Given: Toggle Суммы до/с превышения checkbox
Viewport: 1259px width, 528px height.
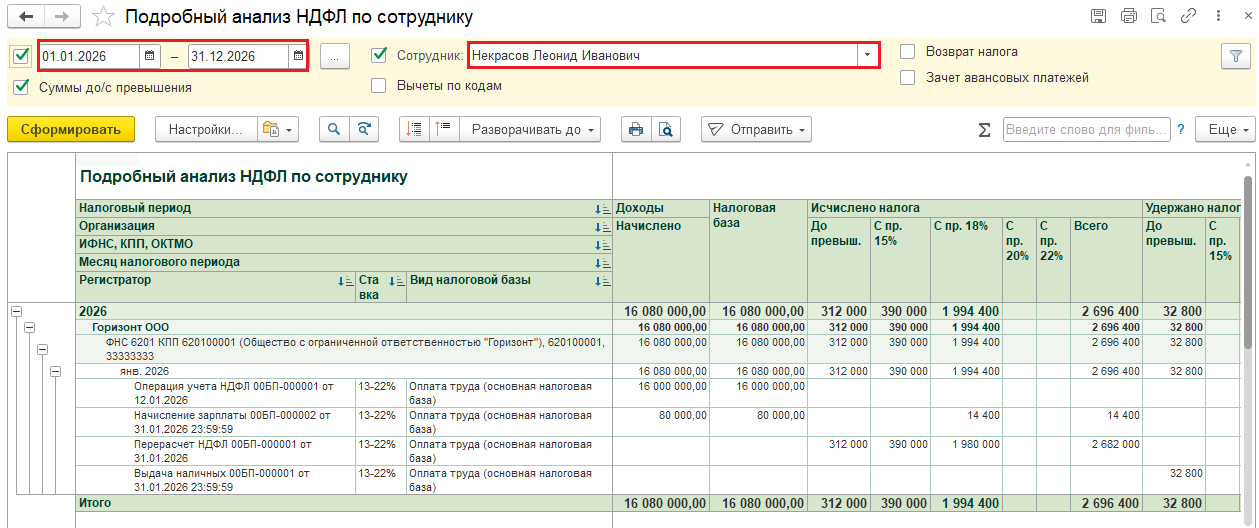Looking at the screenshot, I should (21, 87).
